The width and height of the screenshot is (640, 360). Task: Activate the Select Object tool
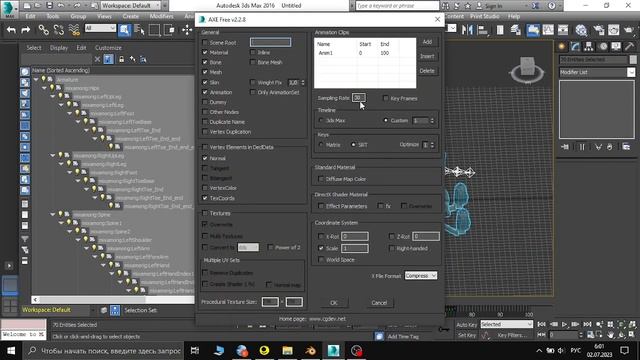point(124,30)
